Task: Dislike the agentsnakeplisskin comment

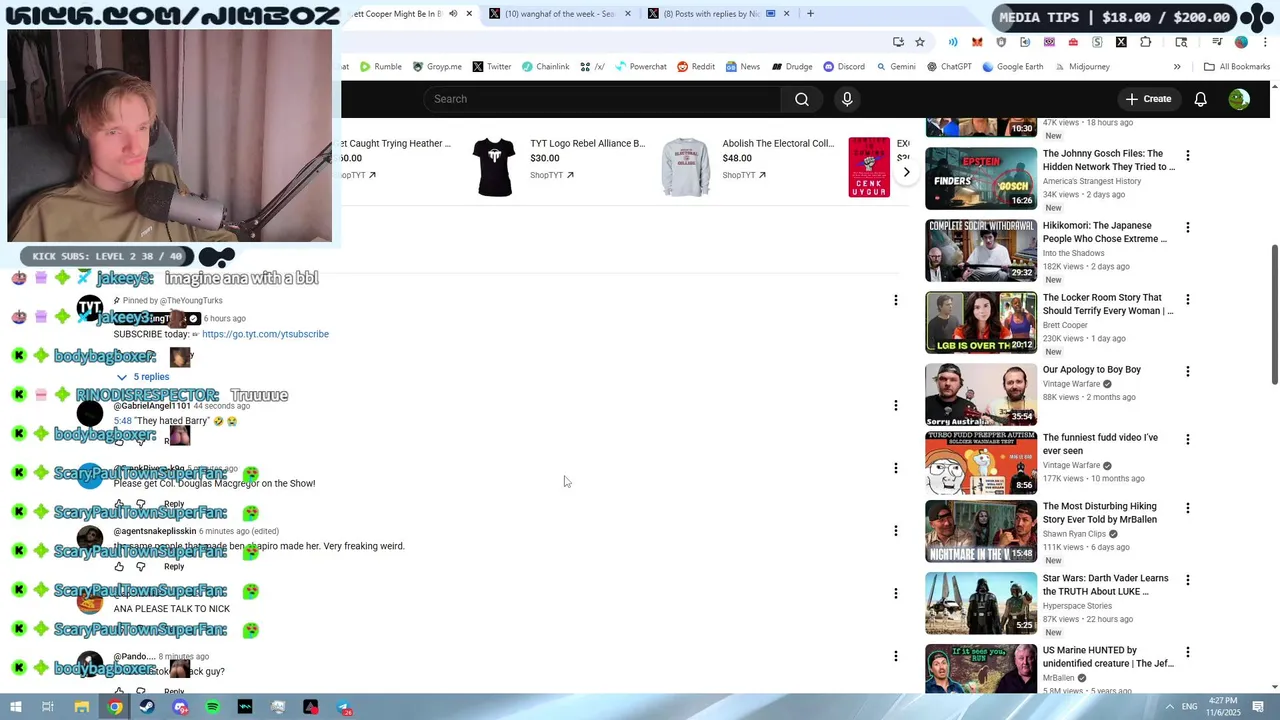Action: point(141,567)
